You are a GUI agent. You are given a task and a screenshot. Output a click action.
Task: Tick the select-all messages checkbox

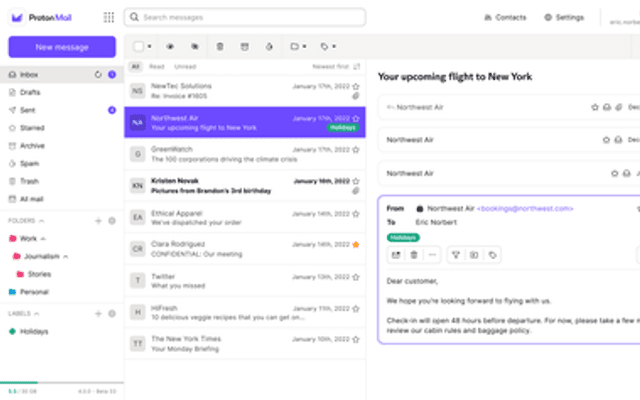138,47
